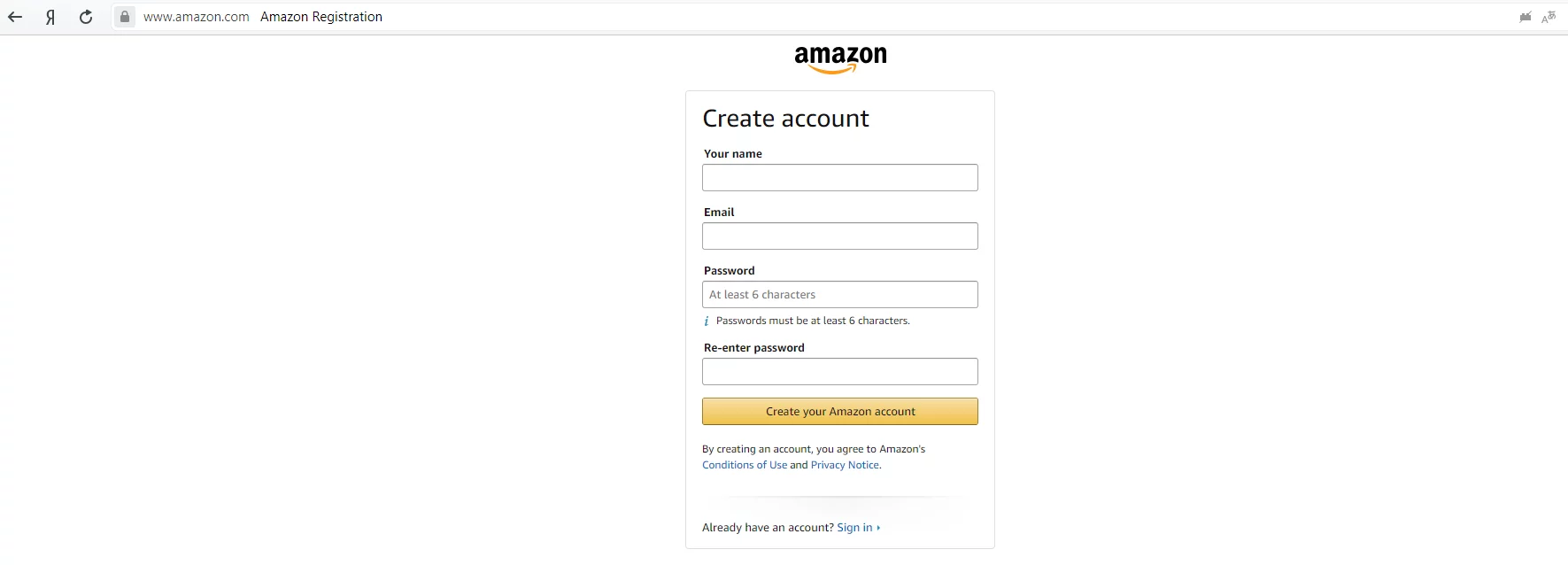Viewport: 1568px width, 565px height.
Task: Click the Yandex Я home icon
Action: pyautogui.click(x=50, y=17)
